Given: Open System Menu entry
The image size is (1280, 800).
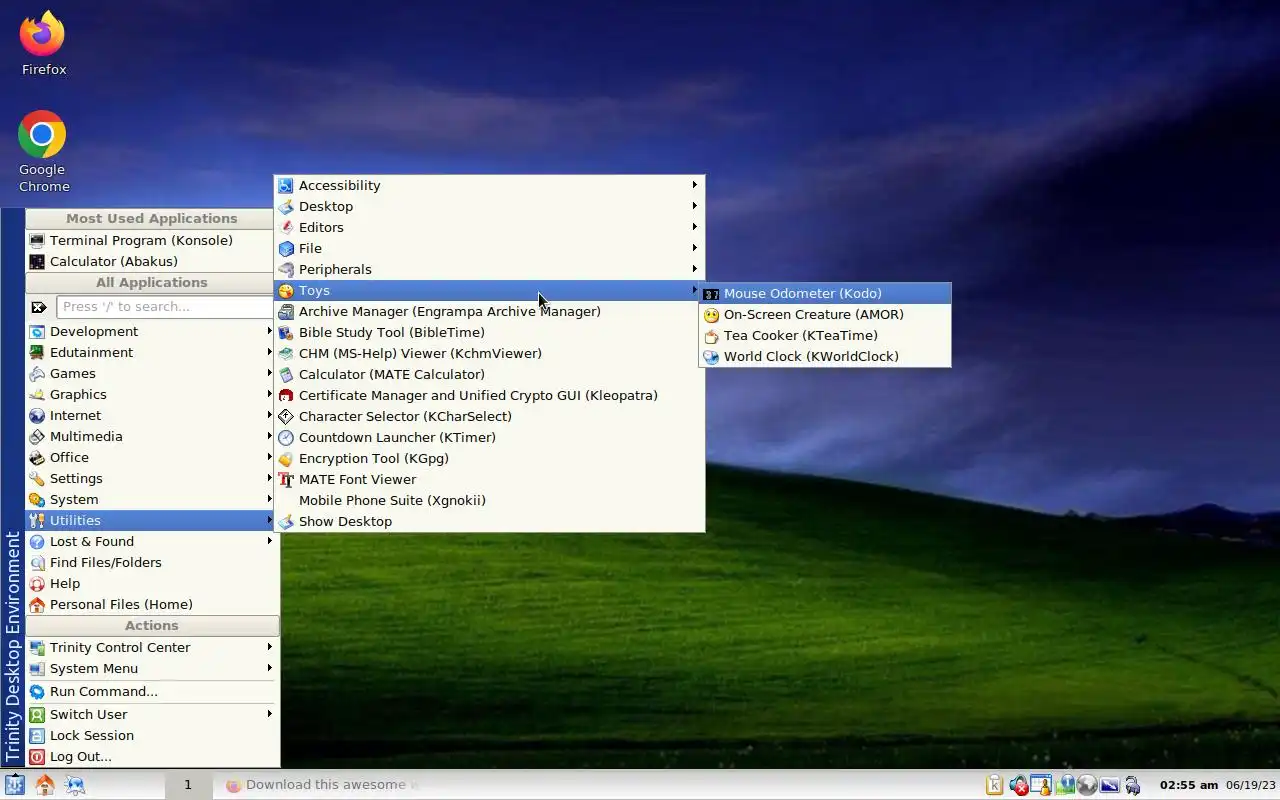Looking at the screenshot, I should (x=150, y=668).
